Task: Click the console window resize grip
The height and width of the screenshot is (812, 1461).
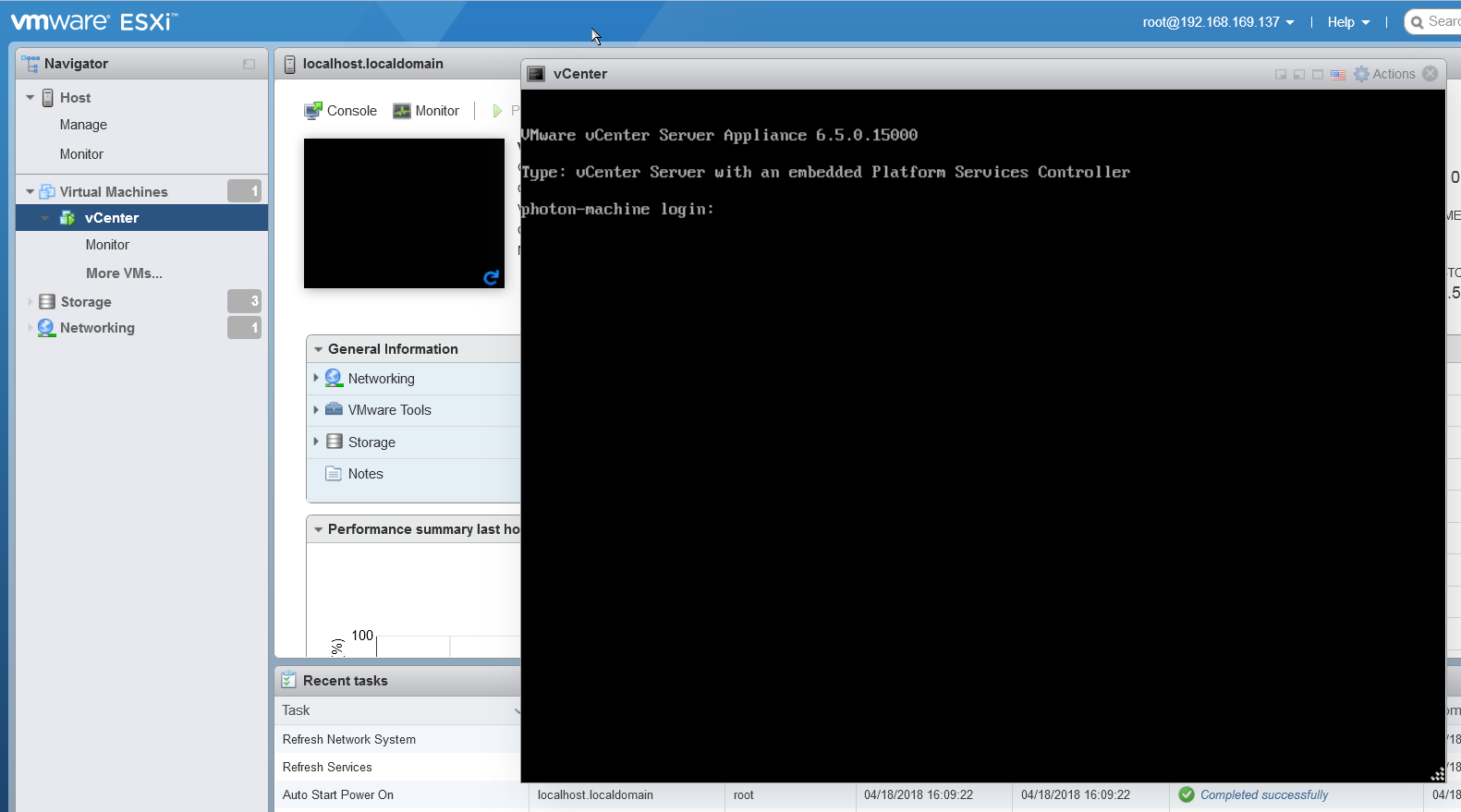Action: pyautogui.click(x=1438, y=775)
